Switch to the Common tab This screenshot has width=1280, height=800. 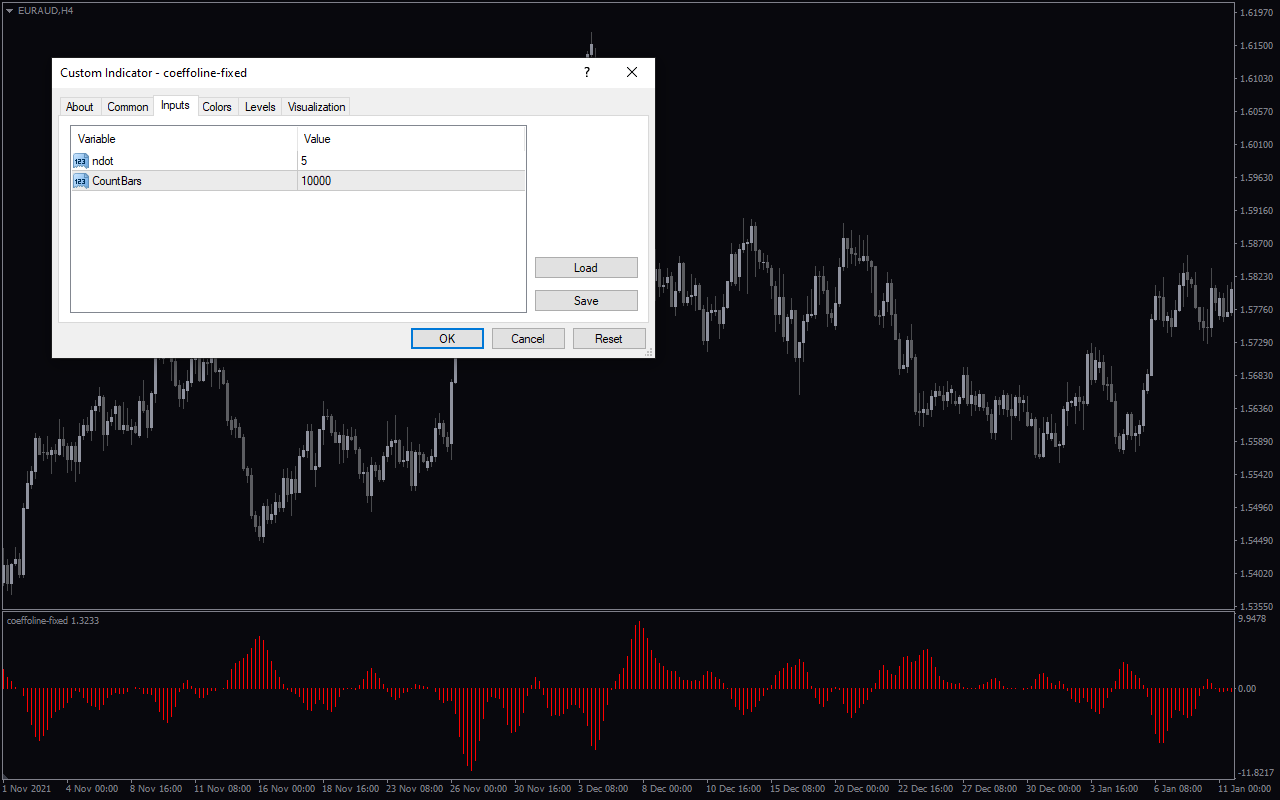point(128,107)
